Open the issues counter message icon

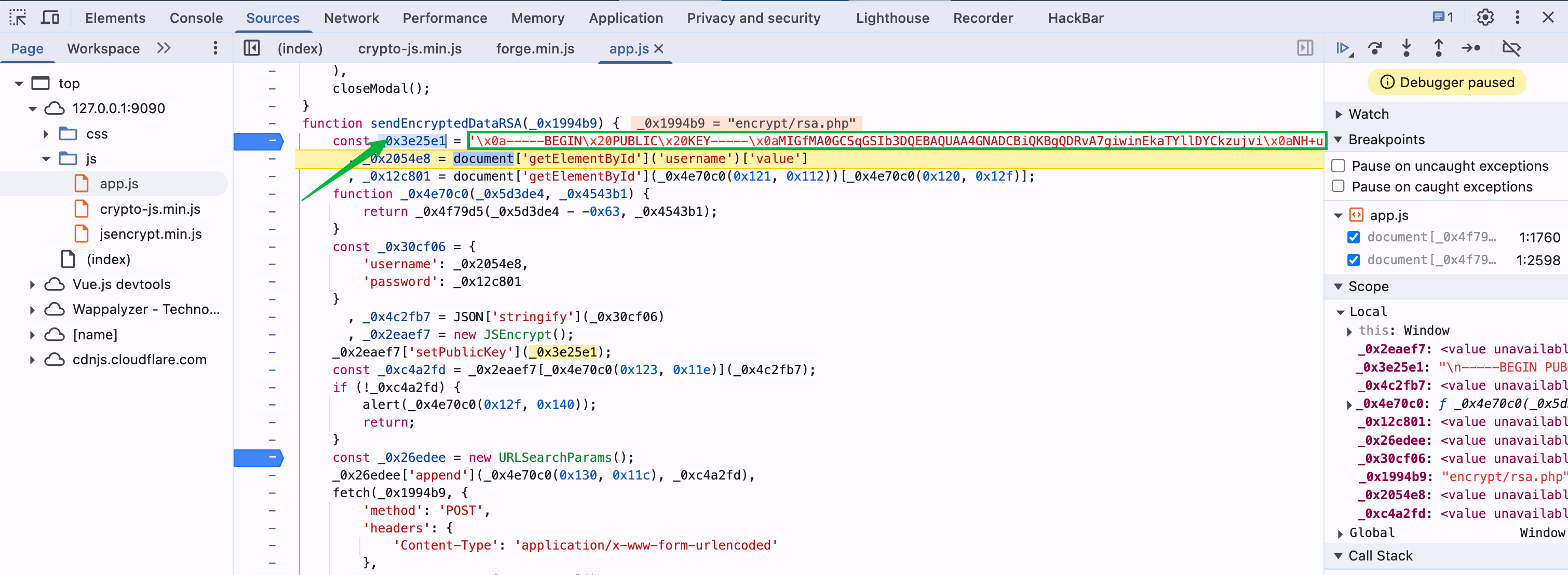point(1442,18)
